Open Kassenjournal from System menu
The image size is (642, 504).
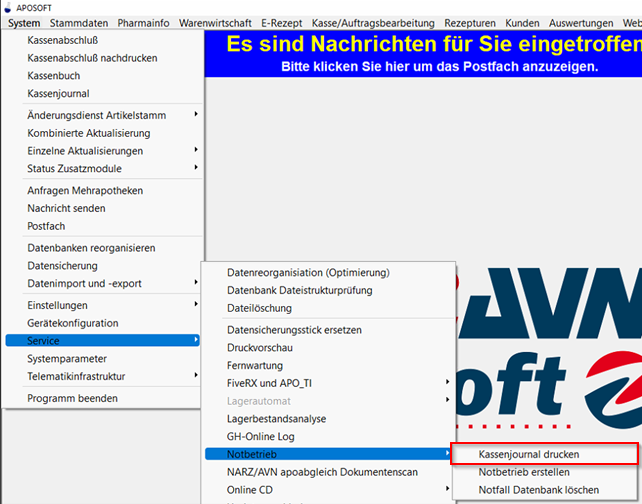[102, 93]
